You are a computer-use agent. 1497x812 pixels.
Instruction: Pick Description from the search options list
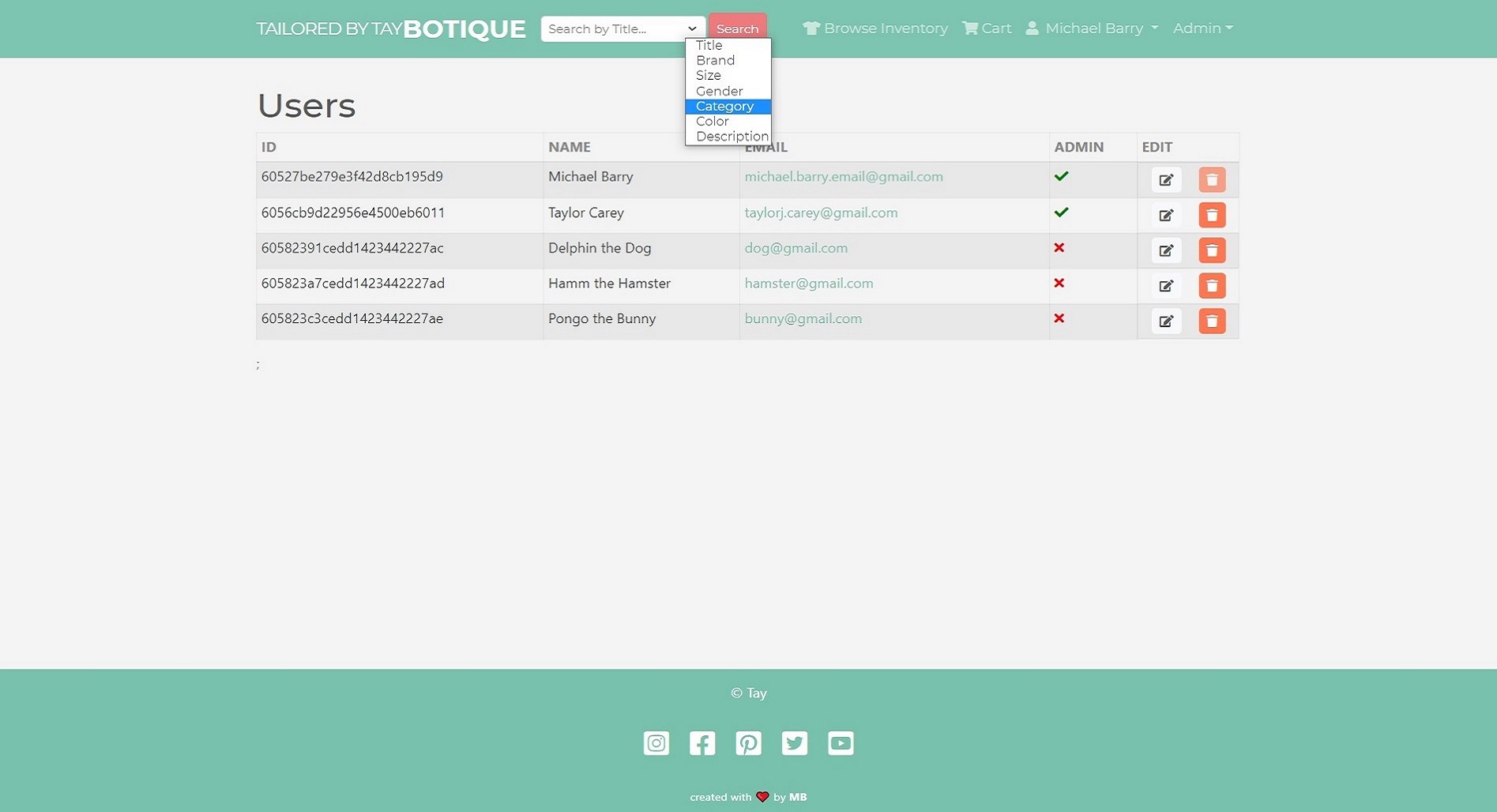(732, 137)
